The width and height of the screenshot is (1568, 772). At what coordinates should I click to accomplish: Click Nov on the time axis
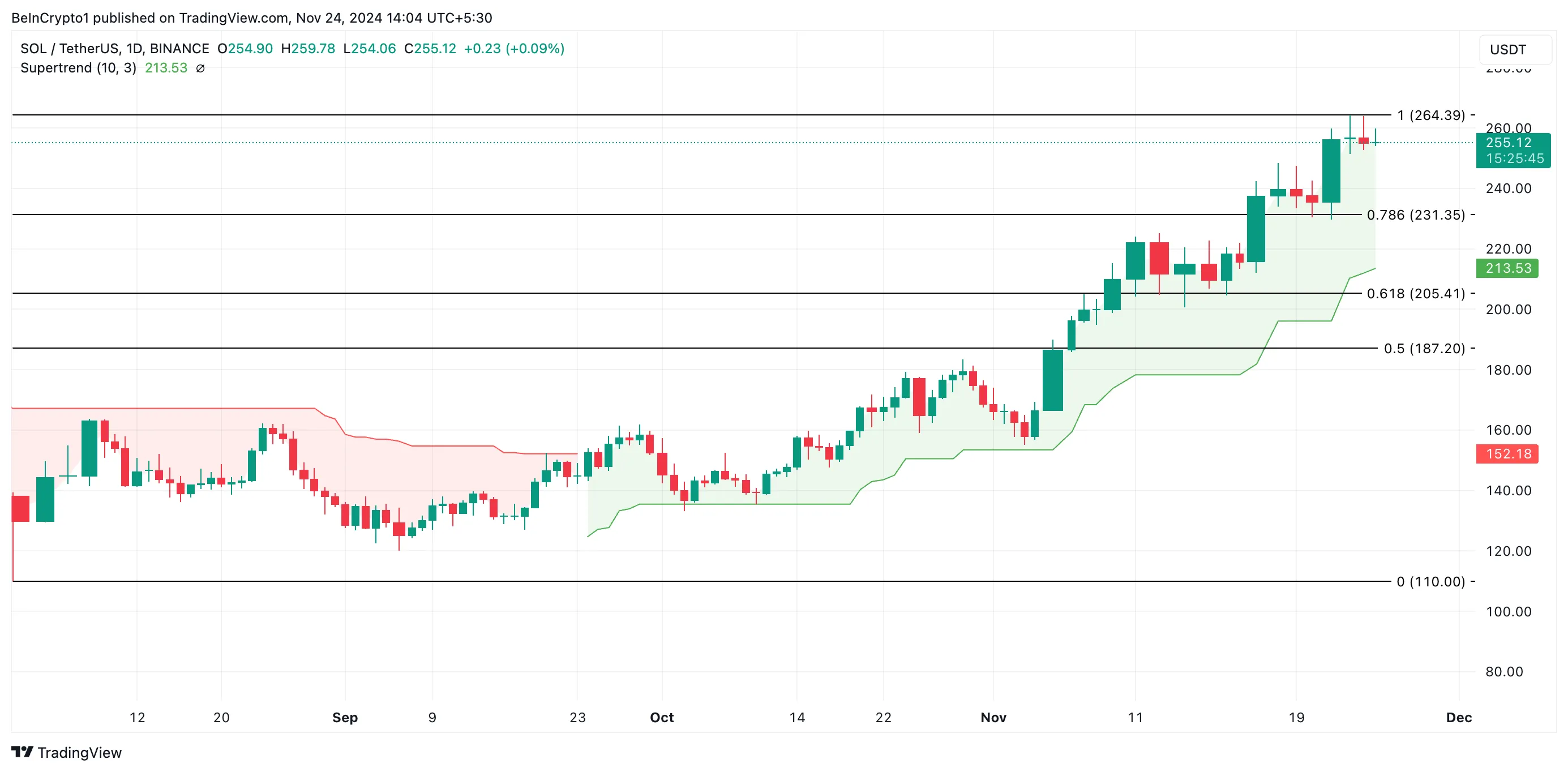[993, 717]
